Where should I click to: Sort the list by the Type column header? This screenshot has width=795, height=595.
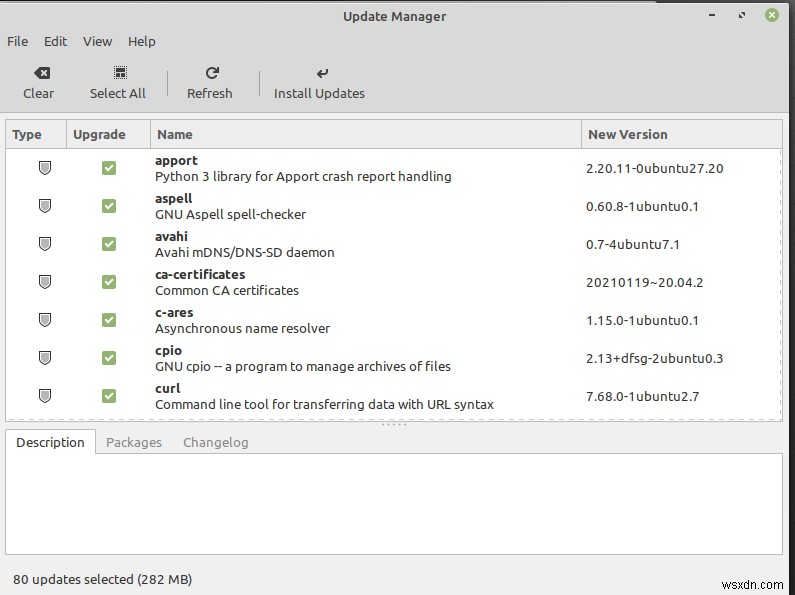pyautogui.click(x=36, y=134)
